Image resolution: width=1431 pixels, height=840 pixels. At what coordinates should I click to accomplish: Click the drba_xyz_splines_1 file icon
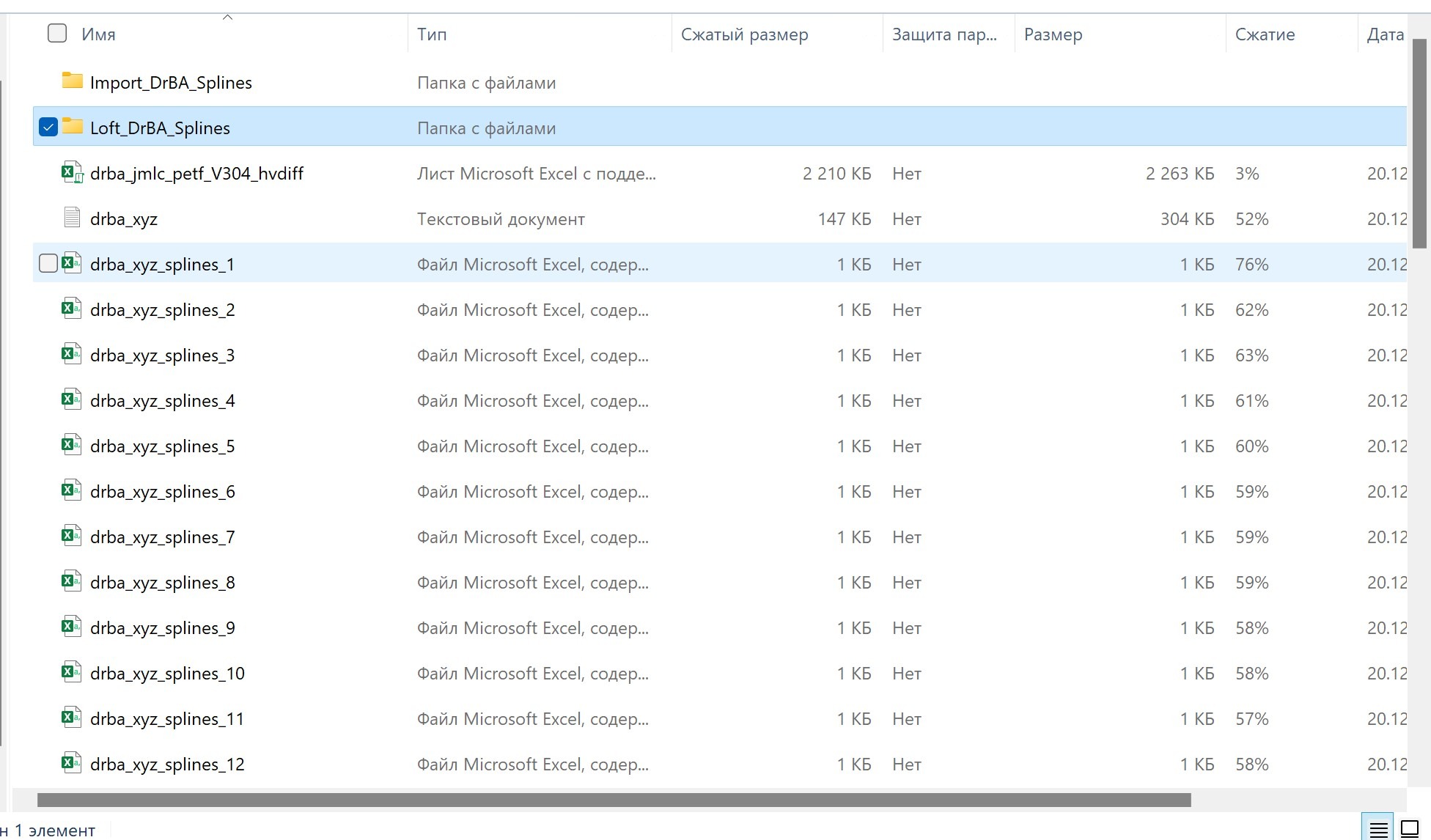pyautogui.click(x=71, y=263)
